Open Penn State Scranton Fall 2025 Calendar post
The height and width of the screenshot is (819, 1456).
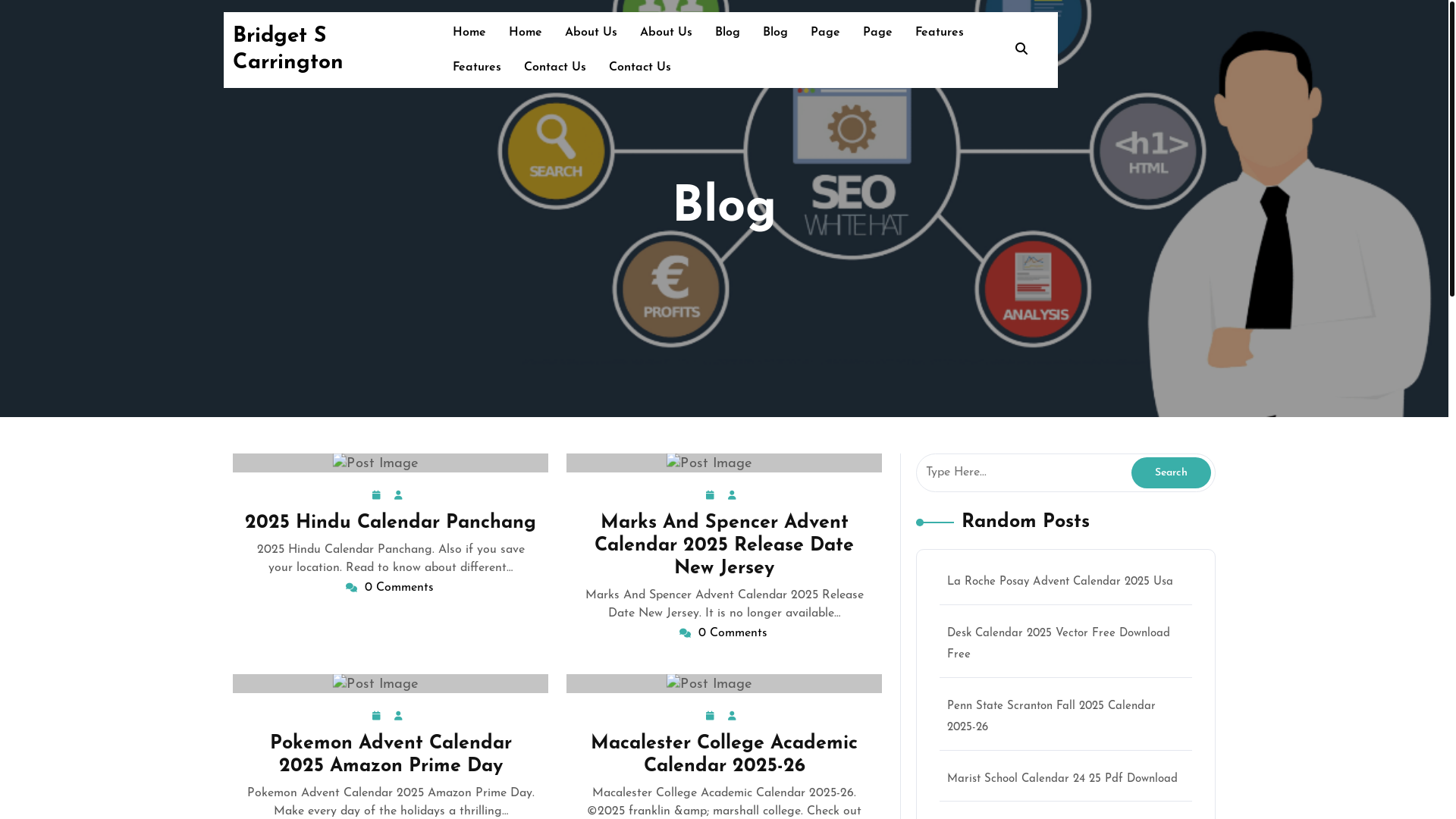(1051, 717)
